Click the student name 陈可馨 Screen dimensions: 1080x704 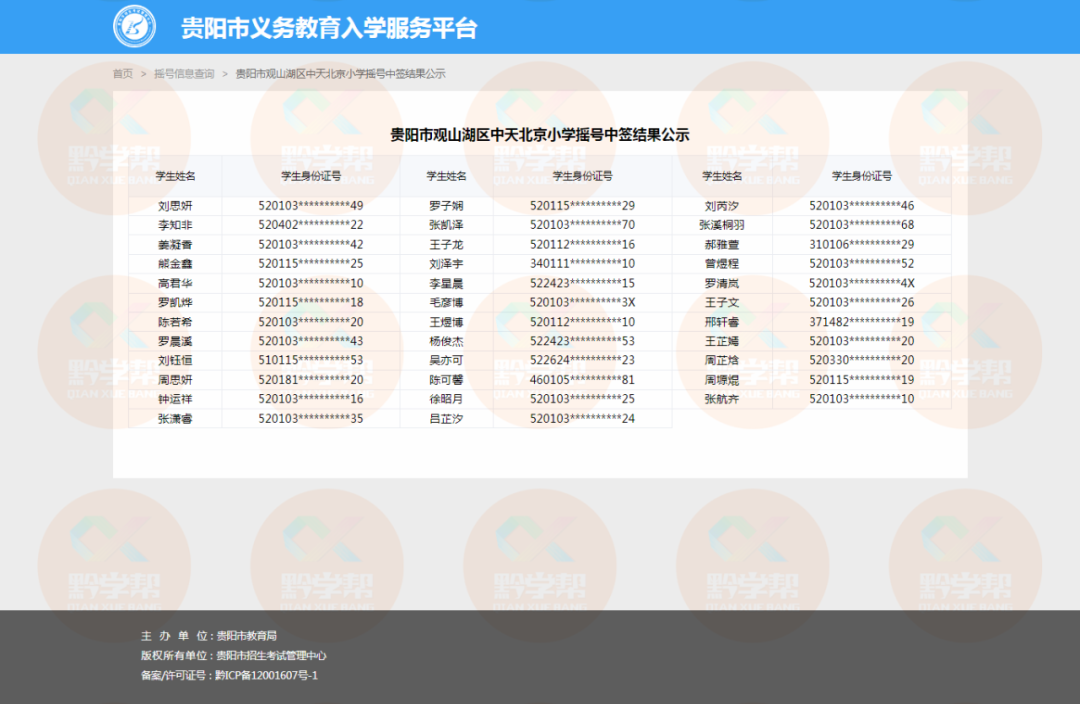446,380
